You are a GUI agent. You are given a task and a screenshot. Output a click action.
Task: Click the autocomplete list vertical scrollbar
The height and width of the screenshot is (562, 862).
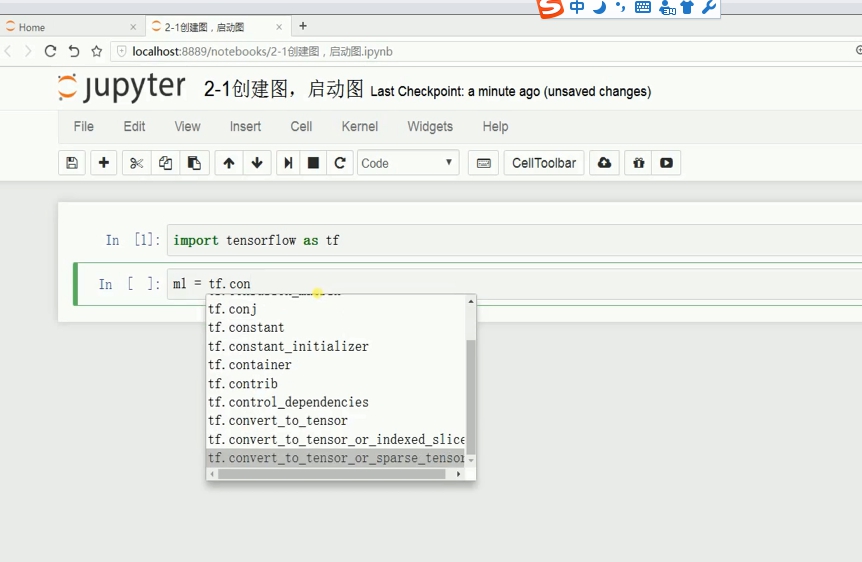(471, 395)
